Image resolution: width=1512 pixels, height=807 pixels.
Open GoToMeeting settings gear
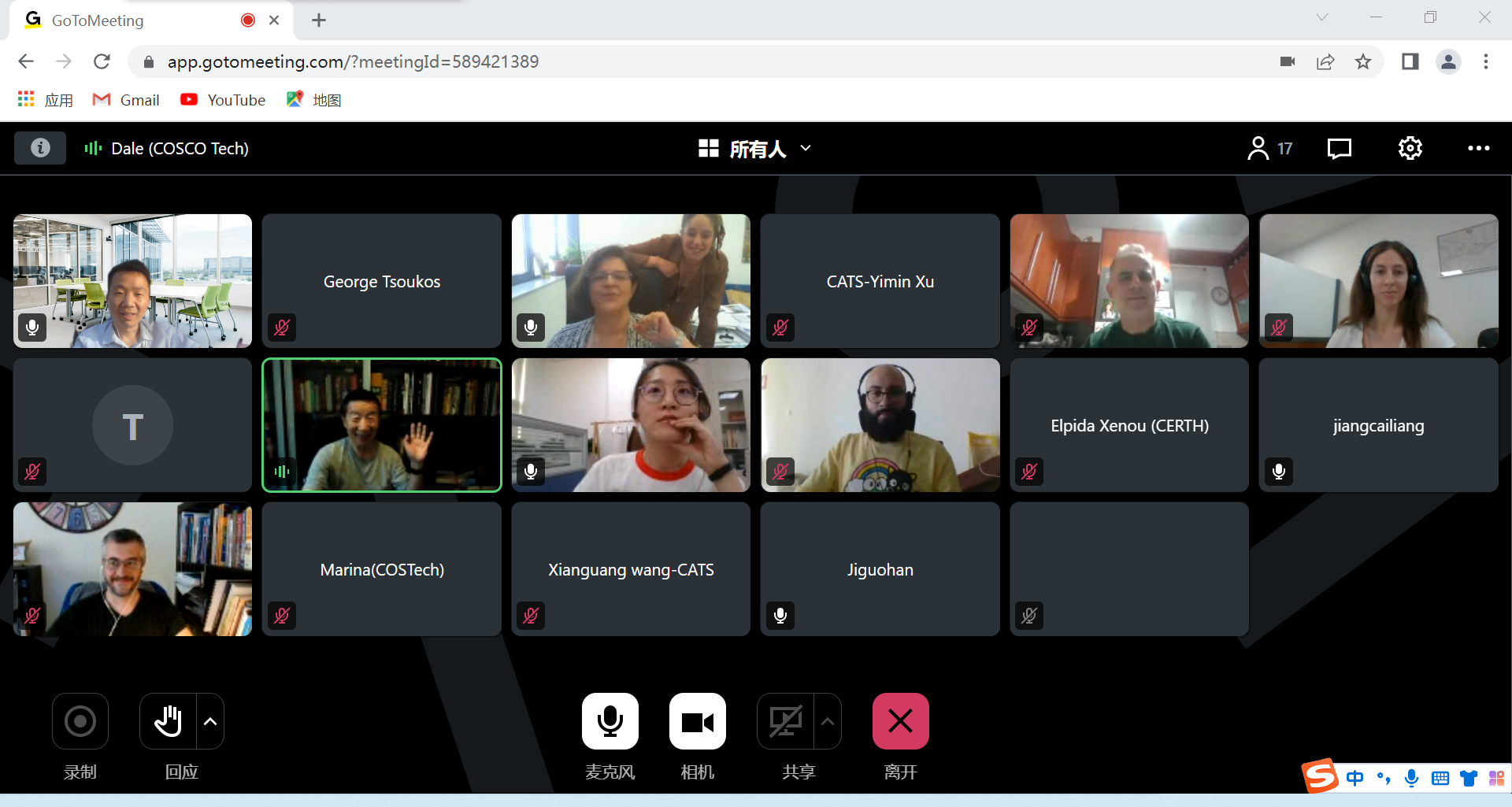[1410, 148]
